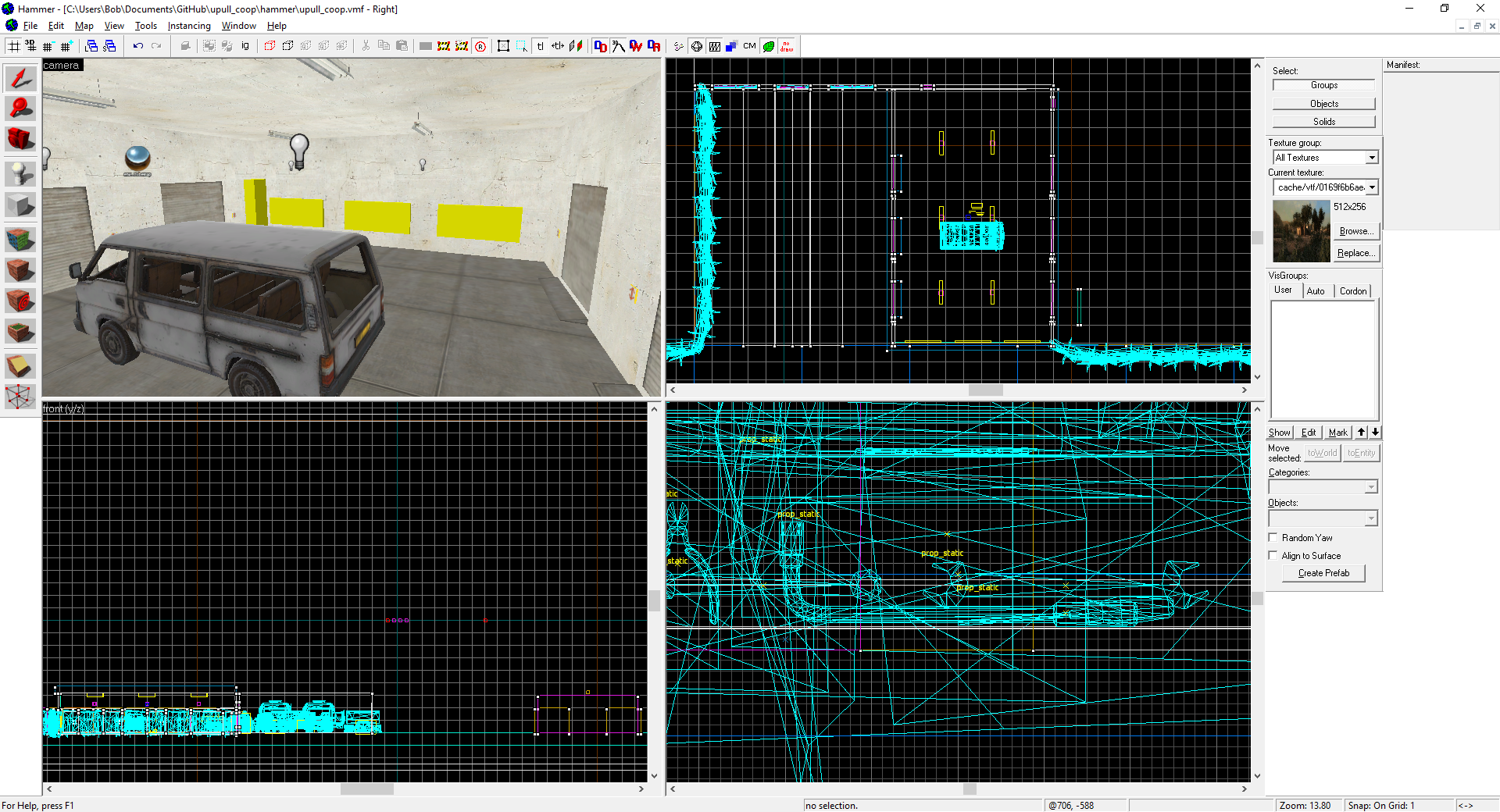Switch to VisGroups Auto tab
The width and height of the screenshot is (1500, 812).
tap(1316, 291)
